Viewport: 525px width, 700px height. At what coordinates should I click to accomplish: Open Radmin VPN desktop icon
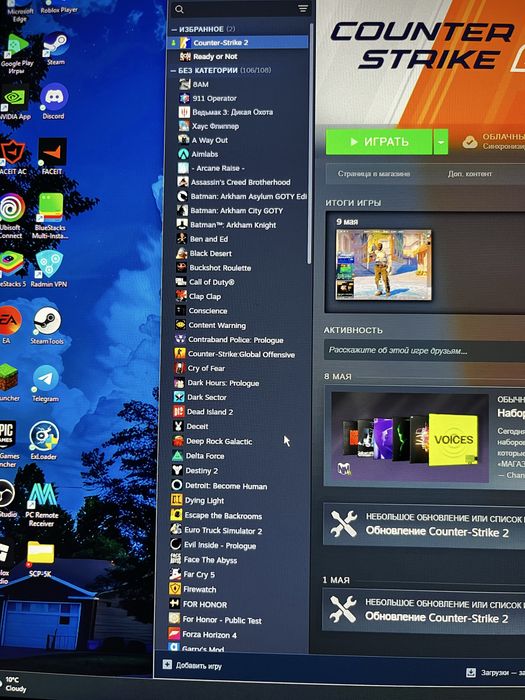click(49, 268)
